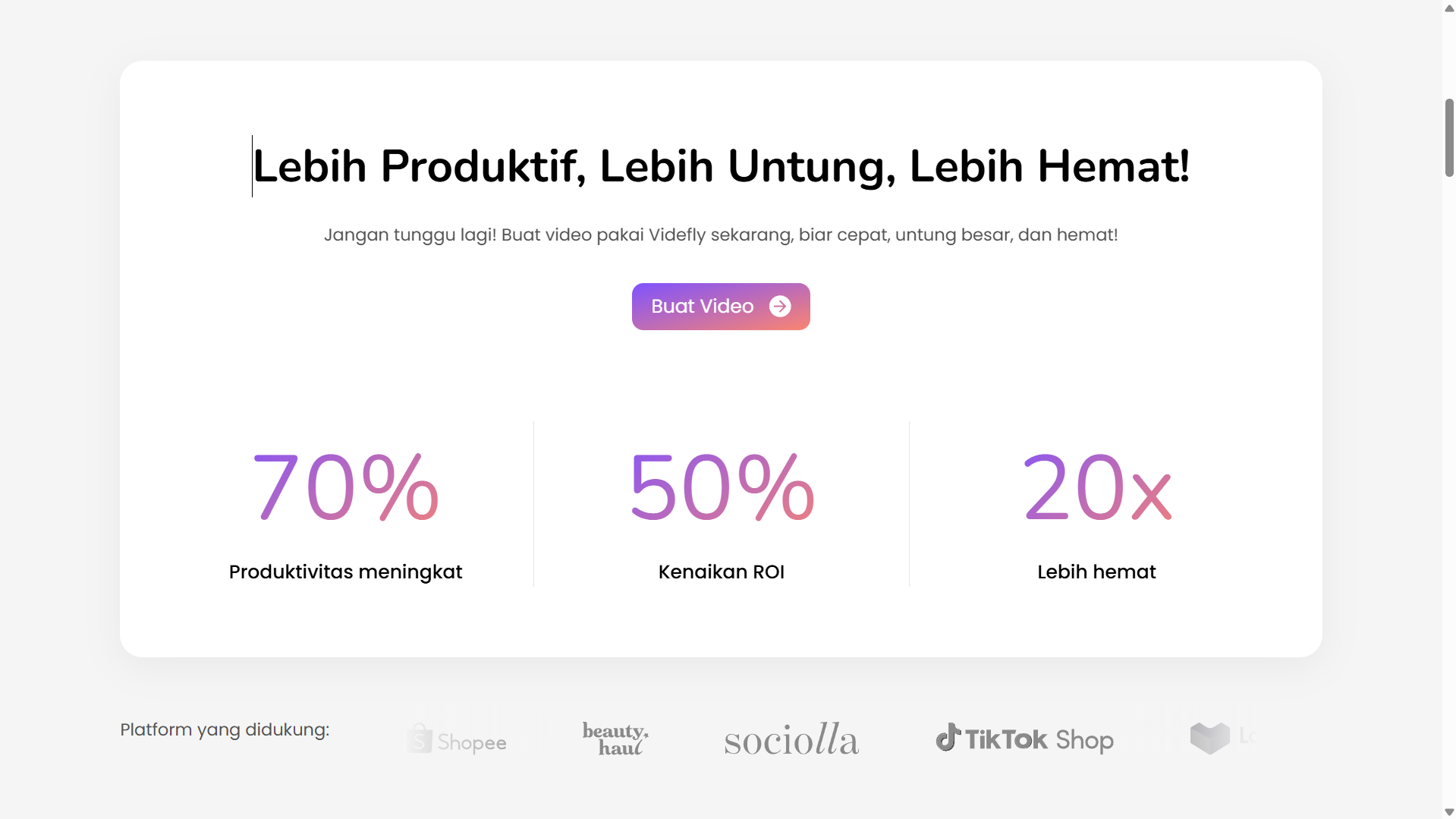Click the Shopee bag icon
This screenshot has height=819, width=1456.
(x=420, y=739)
